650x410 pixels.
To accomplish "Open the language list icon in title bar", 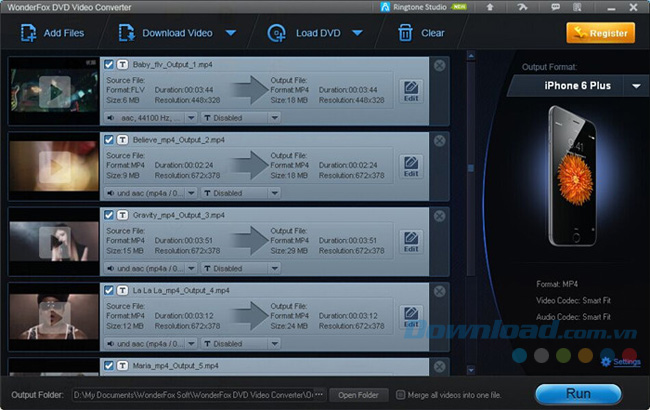I will [x=577, y=7].
